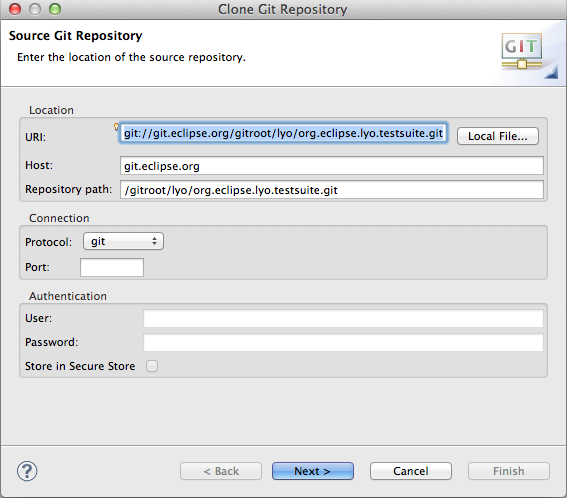Focus the User authentication field
Screen dimensions: 567x498
[343, 318]
